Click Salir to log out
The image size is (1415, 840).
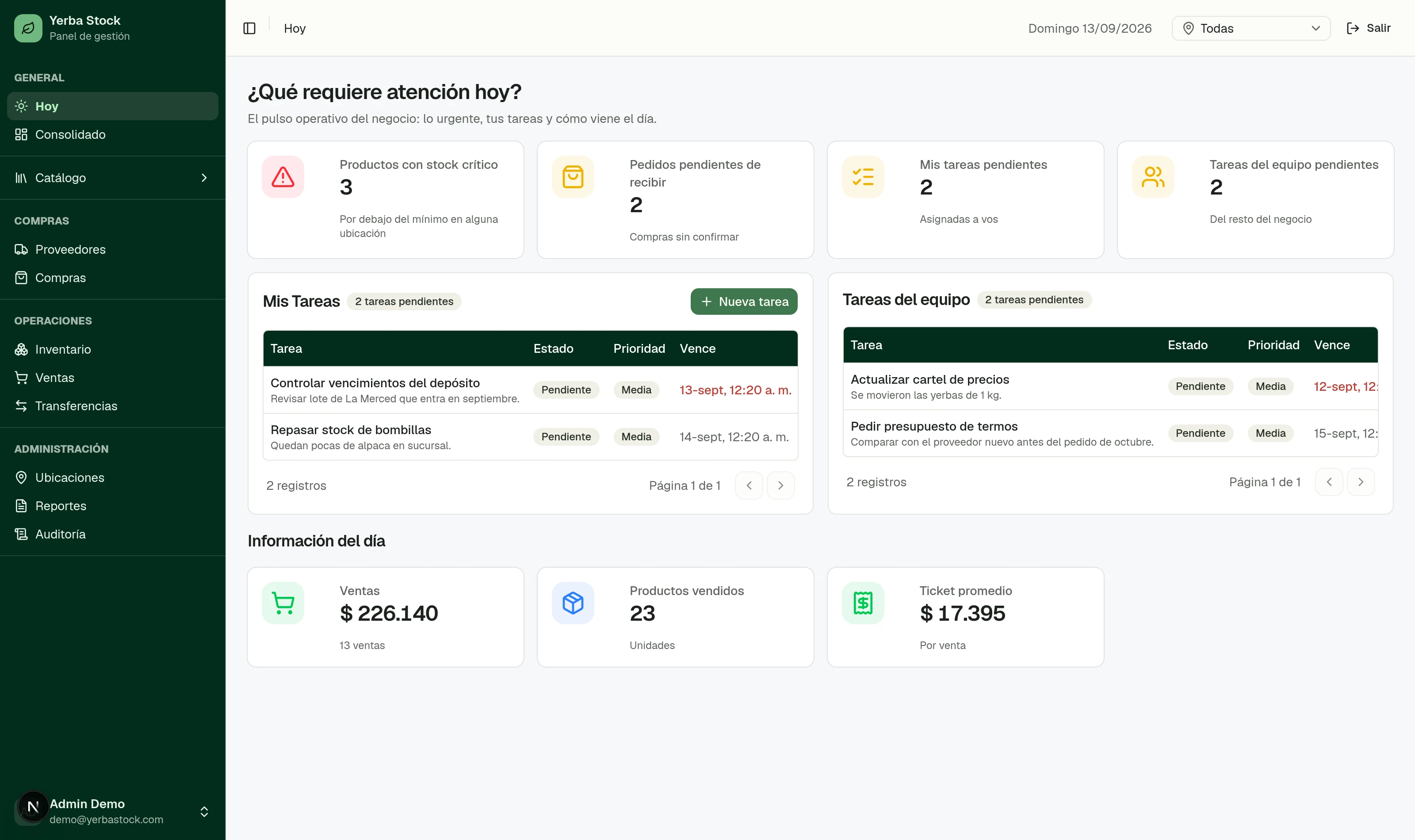click(1369, 28)
